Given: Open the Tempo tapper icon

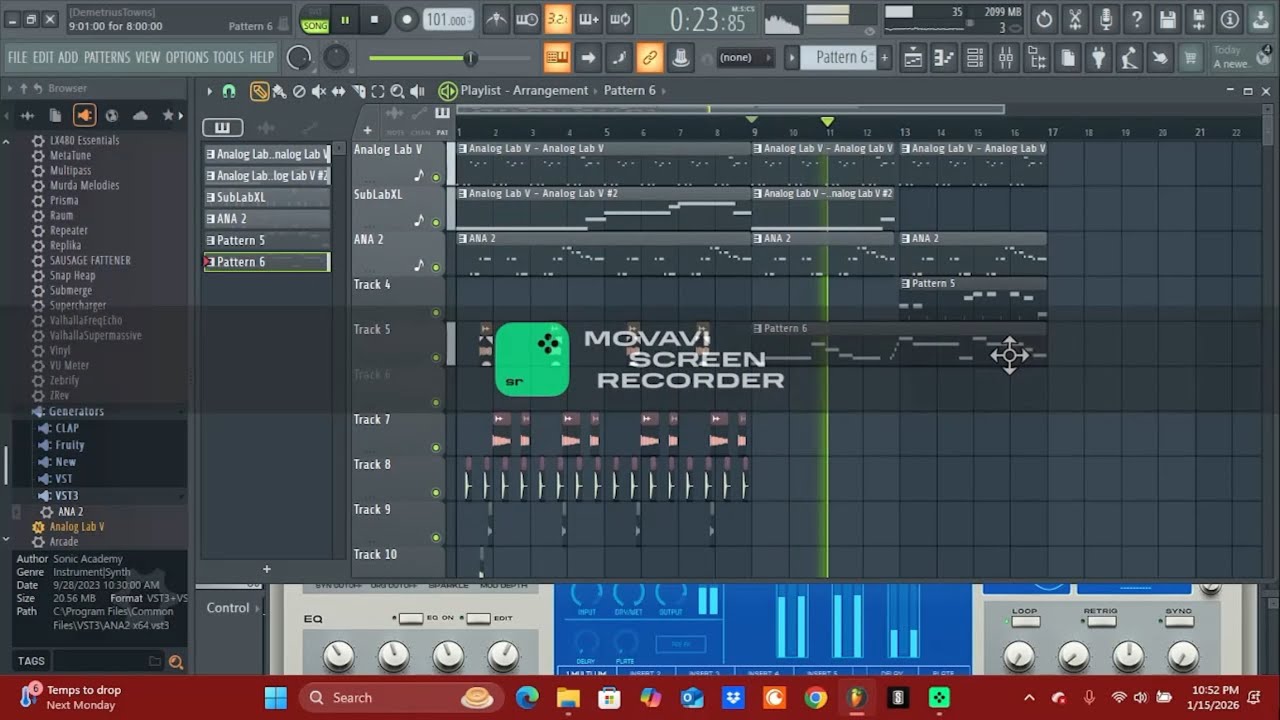Looking at the screenshot, I should pyautogui.click(x=1130, y=58).
